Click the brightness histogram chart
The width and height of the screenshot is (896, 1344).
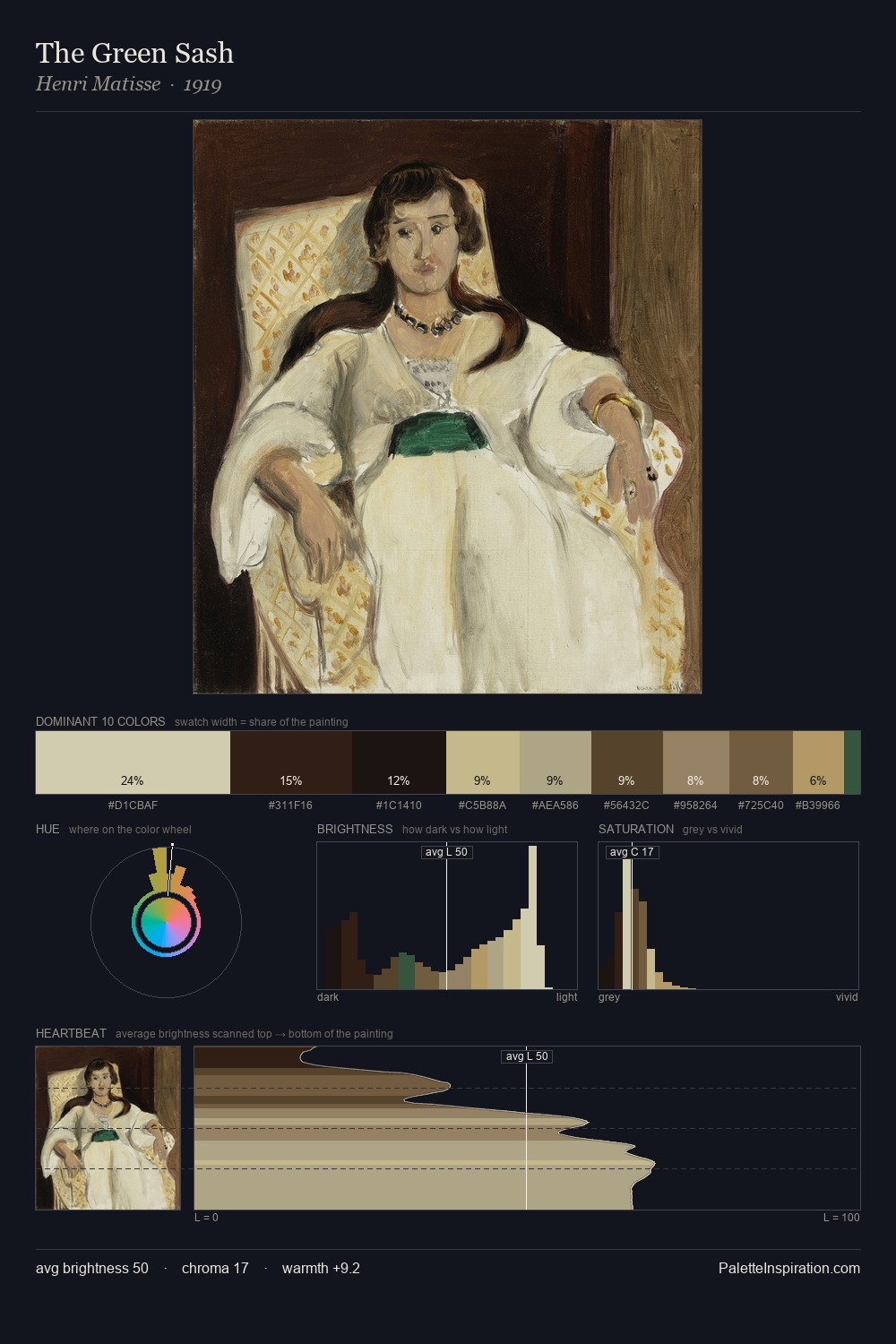pyautogui.click(x=447, y=916)
